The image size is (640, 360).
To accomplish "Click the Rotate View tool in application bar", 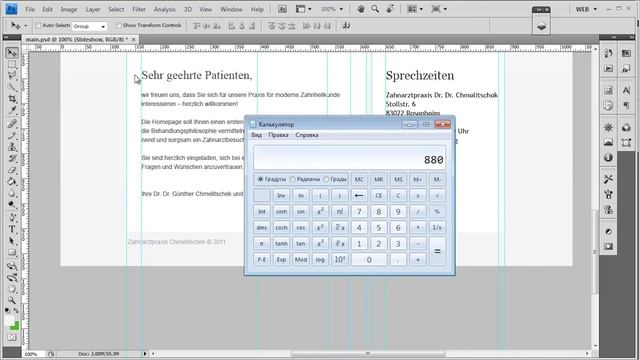I will pos(390,9).
